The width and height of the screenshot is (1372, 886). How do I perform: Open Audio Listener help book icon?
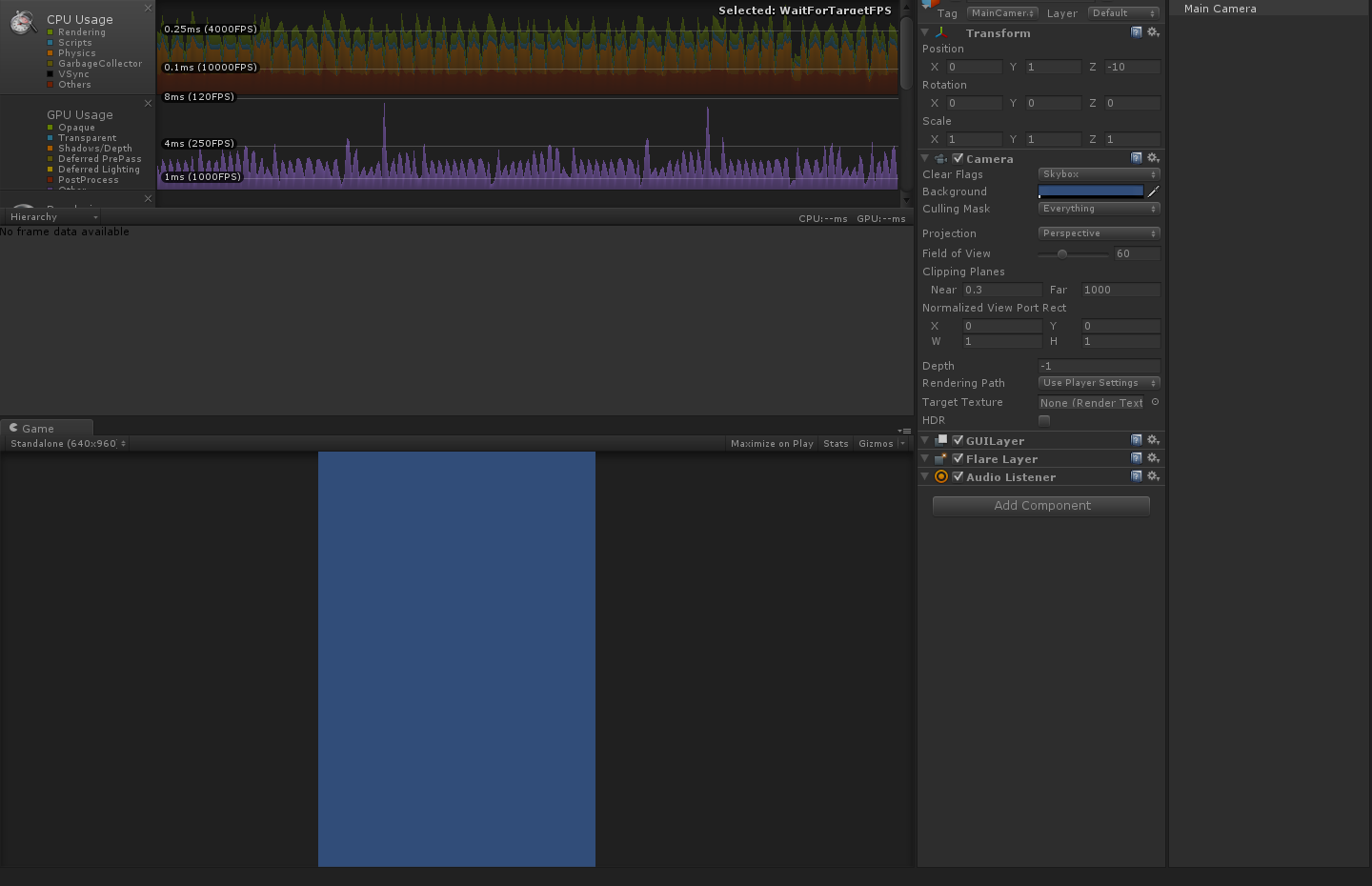click(1136, 476)
